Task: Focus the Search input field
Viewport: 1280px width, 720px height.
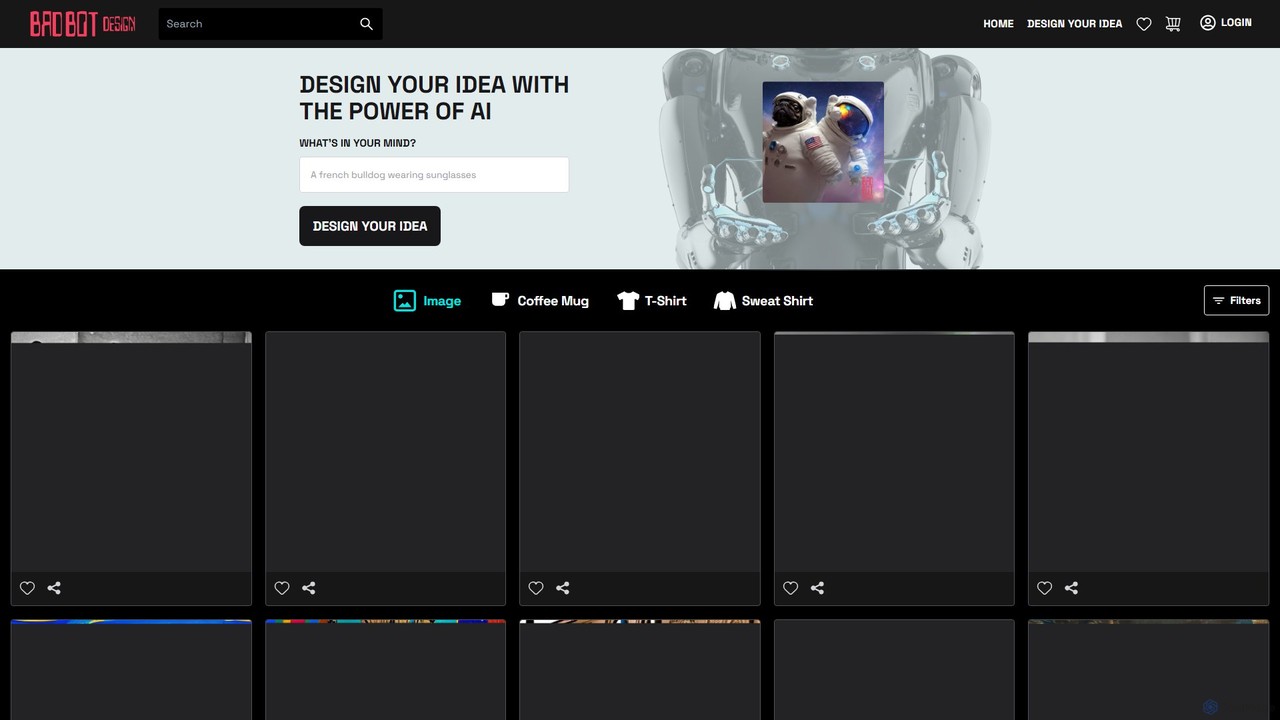Action: point(258,24)
